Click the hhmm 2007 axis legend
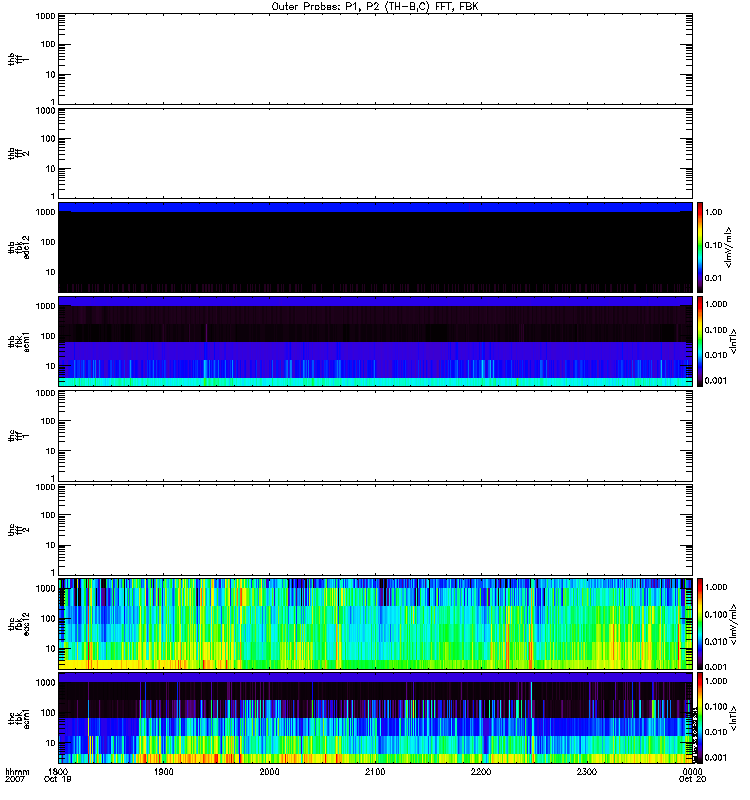 pyautogui.click(x=14, y=777)
